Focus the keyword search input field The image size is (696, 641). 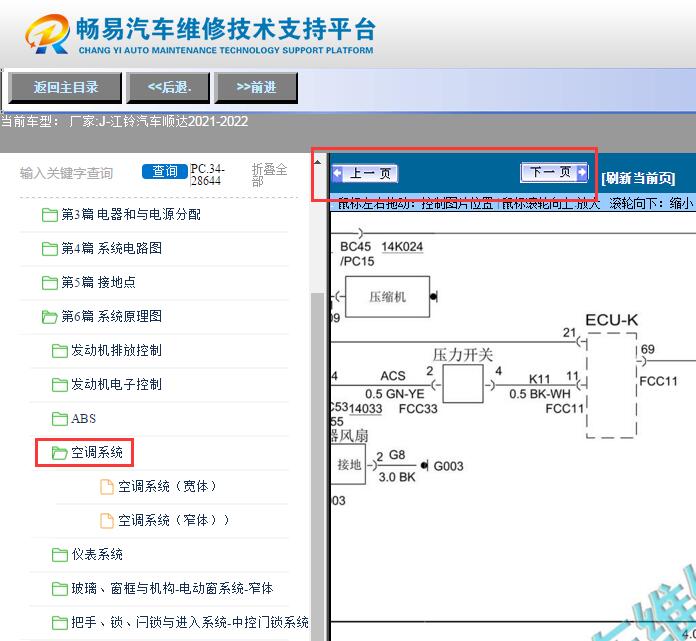tap(67, 173)
